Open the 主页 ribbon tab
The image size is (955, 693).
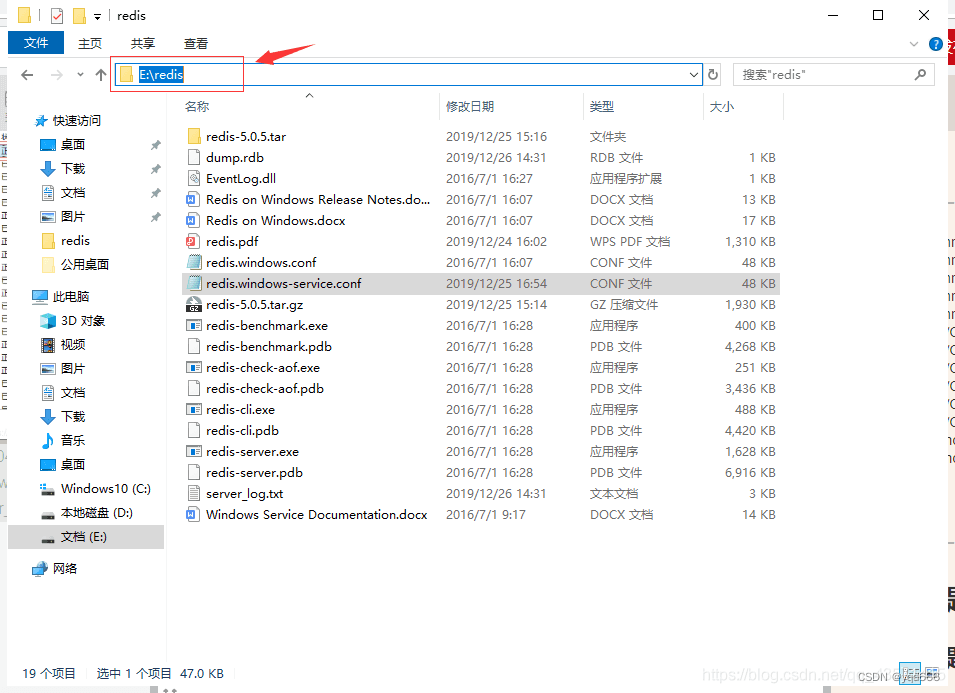[90, 43]
